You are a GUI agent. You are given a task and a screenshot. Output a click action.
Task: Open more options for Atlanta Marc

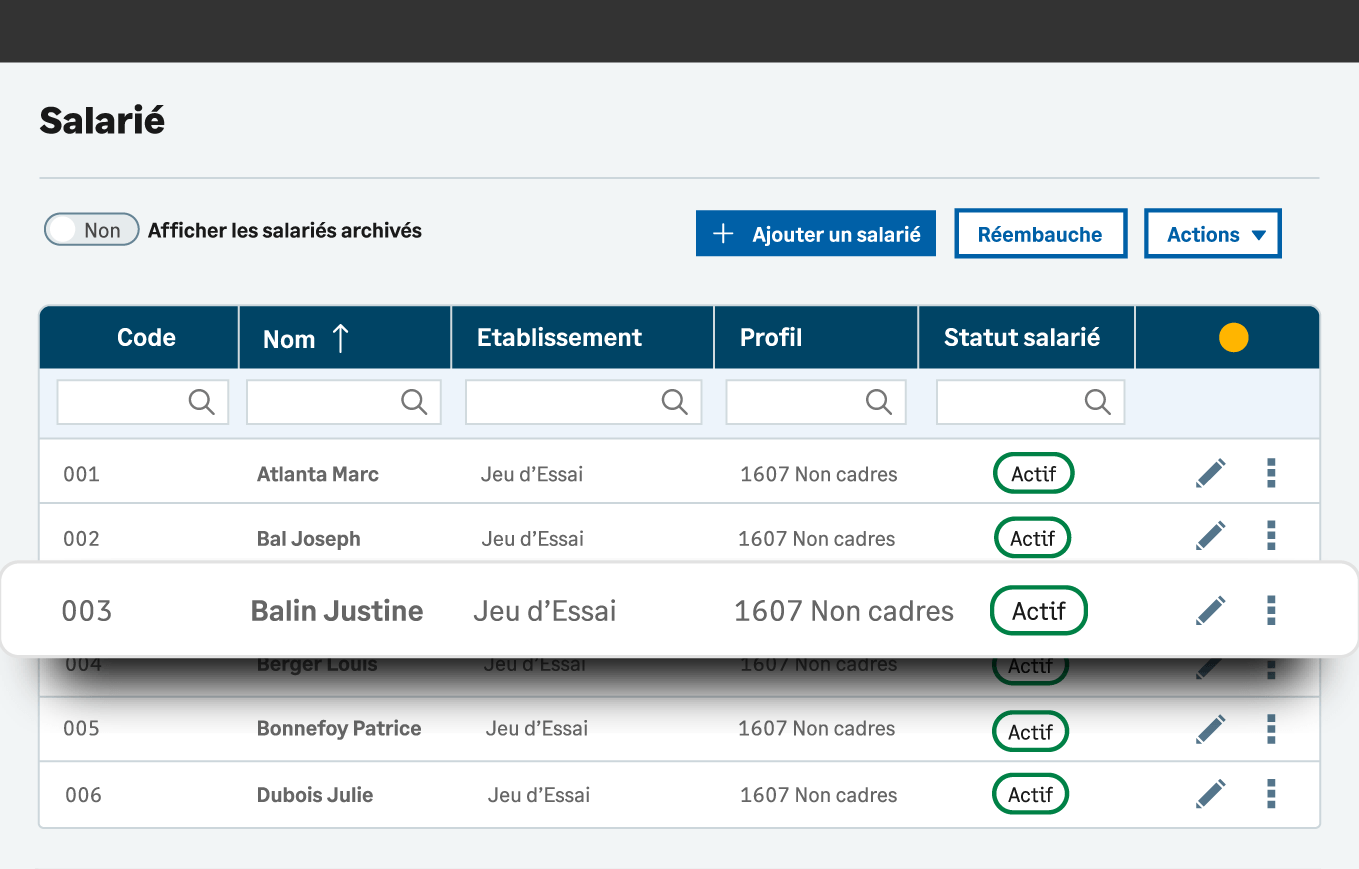pos(1271,473)
